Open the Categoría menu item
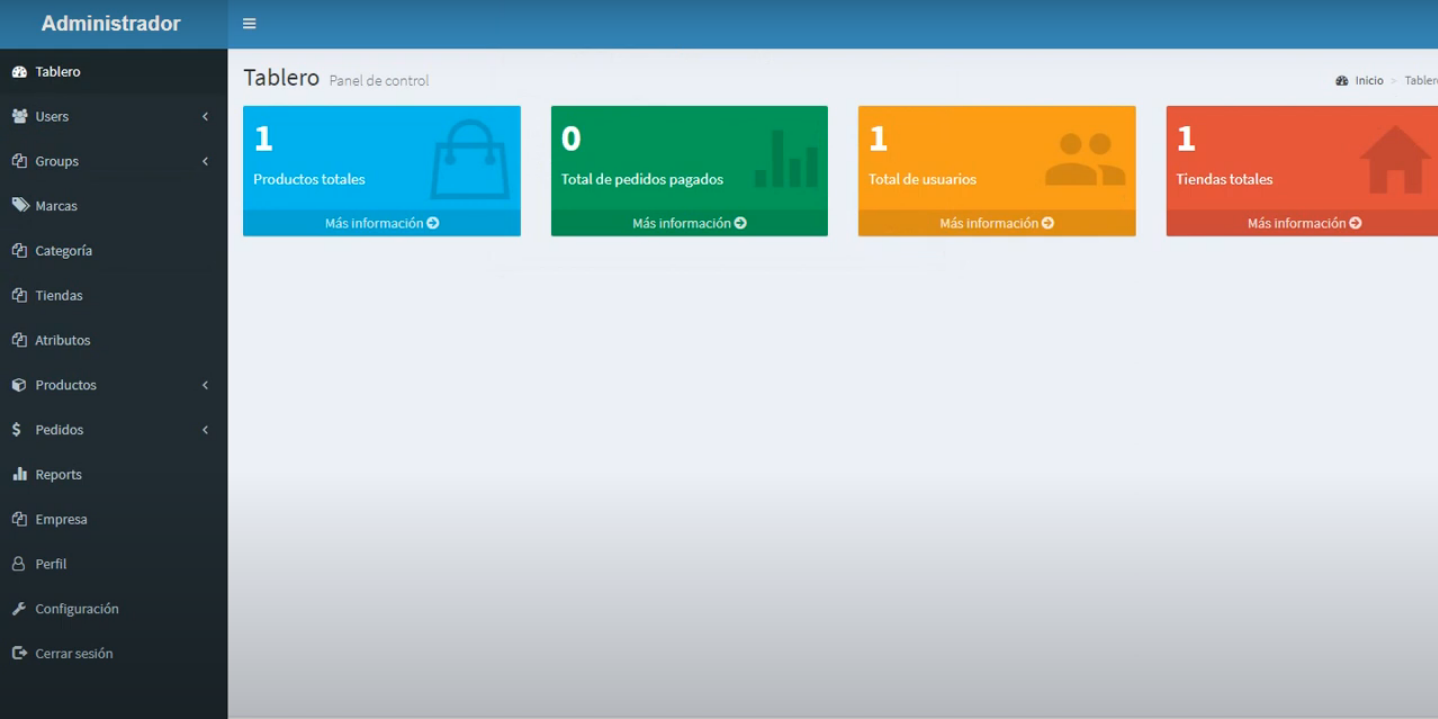Image resolution: width=1438 pixels, height=719 pixels. click(x=64, y=251)
